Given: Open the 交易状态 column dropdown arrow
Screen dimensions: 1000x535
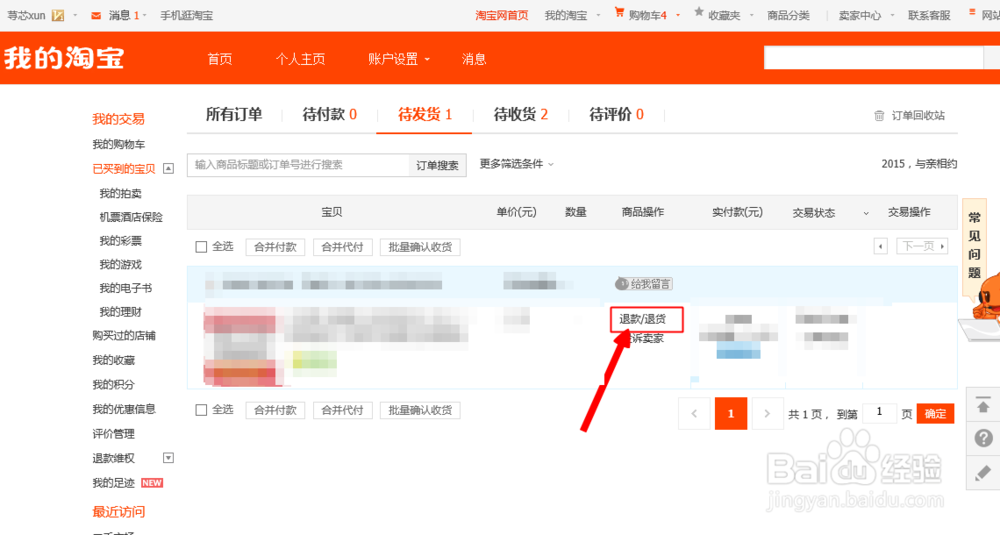Looking at the screenshot, I should (866, 213).
